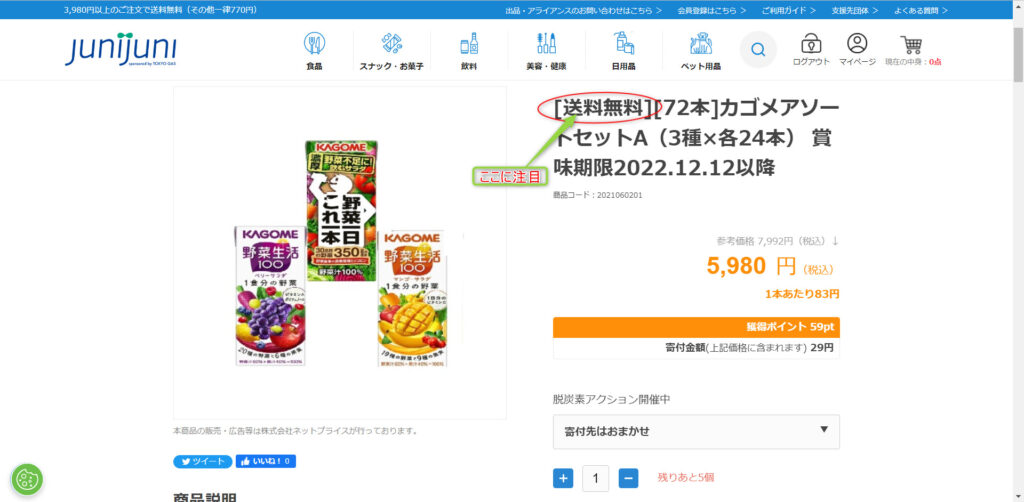
Task: Open the 食品 food category icon
Action: point(314,44)
